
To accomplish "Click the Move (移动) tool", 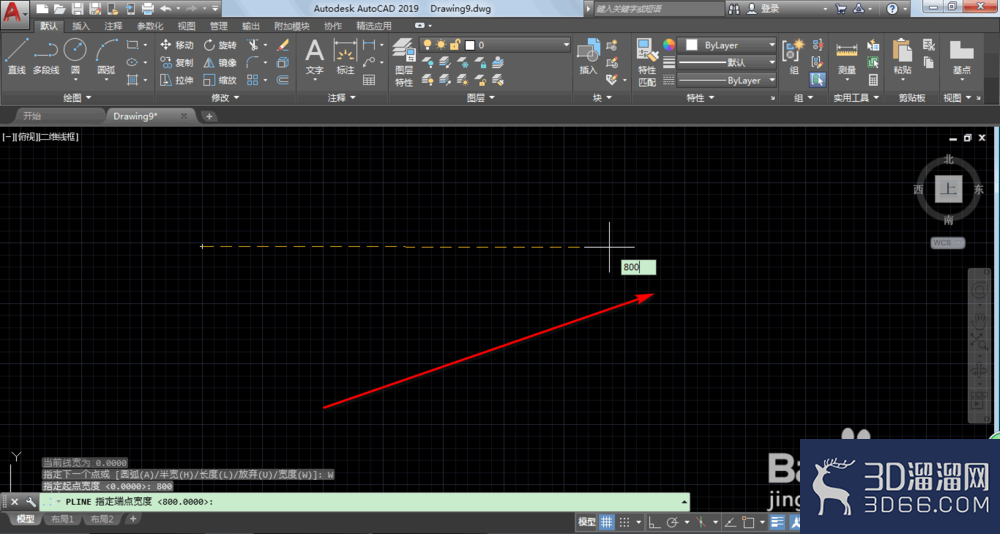I will tap(177, 45).
